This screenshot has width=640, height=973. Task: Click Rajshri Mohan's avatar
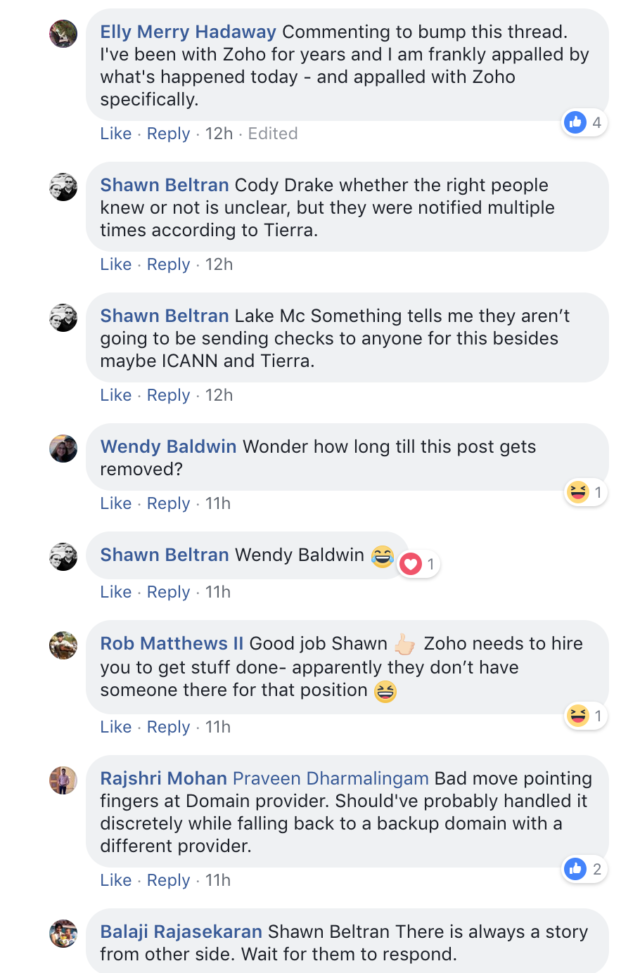(63, 780)
